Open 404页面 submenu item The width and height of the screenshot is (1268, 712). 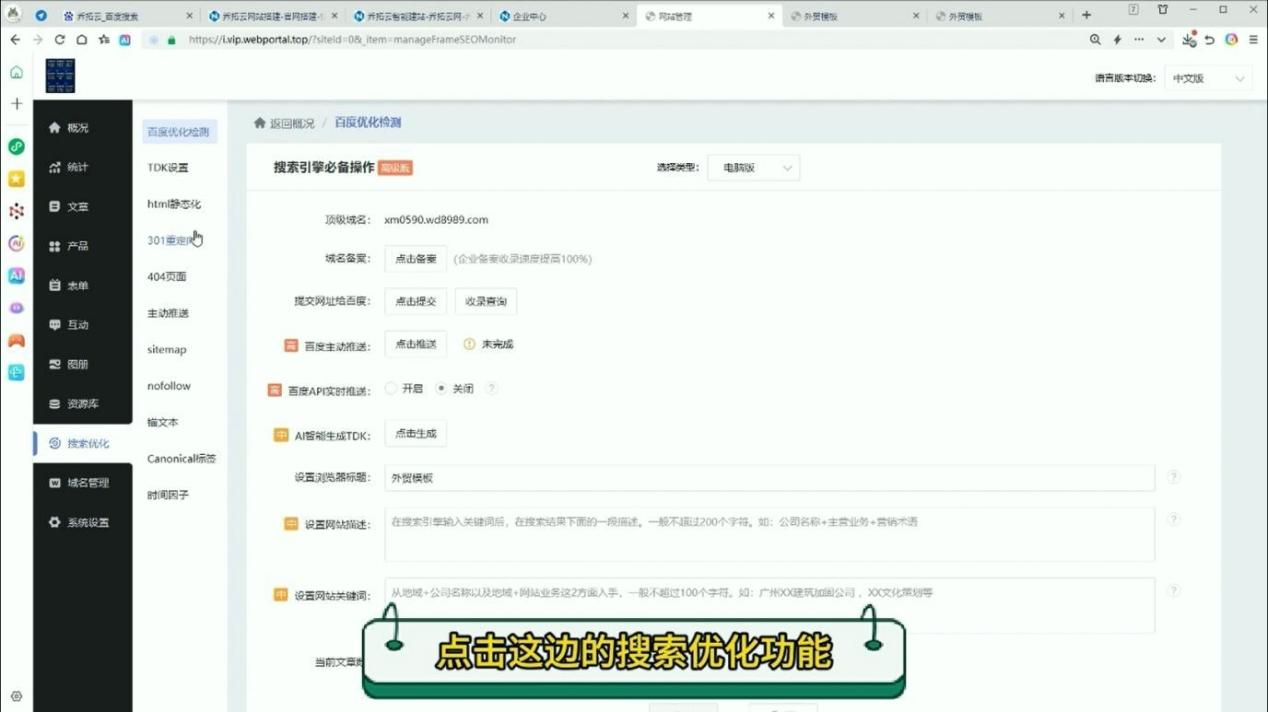click(167, 277)
